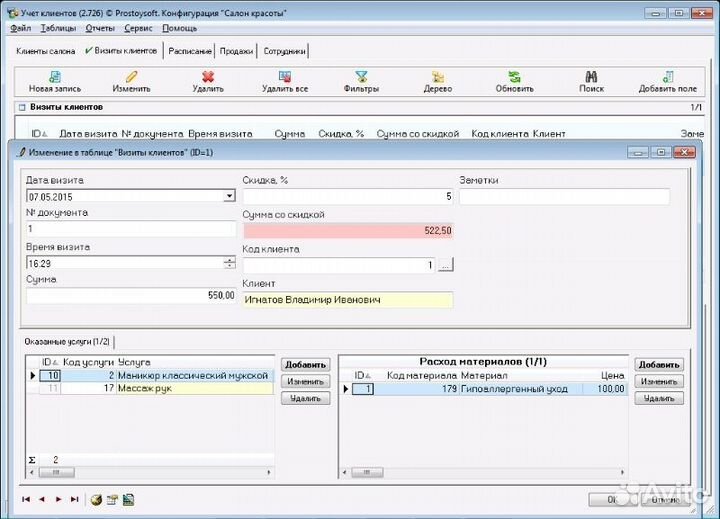Switch to the Расписание tab

tap(190, 50)
